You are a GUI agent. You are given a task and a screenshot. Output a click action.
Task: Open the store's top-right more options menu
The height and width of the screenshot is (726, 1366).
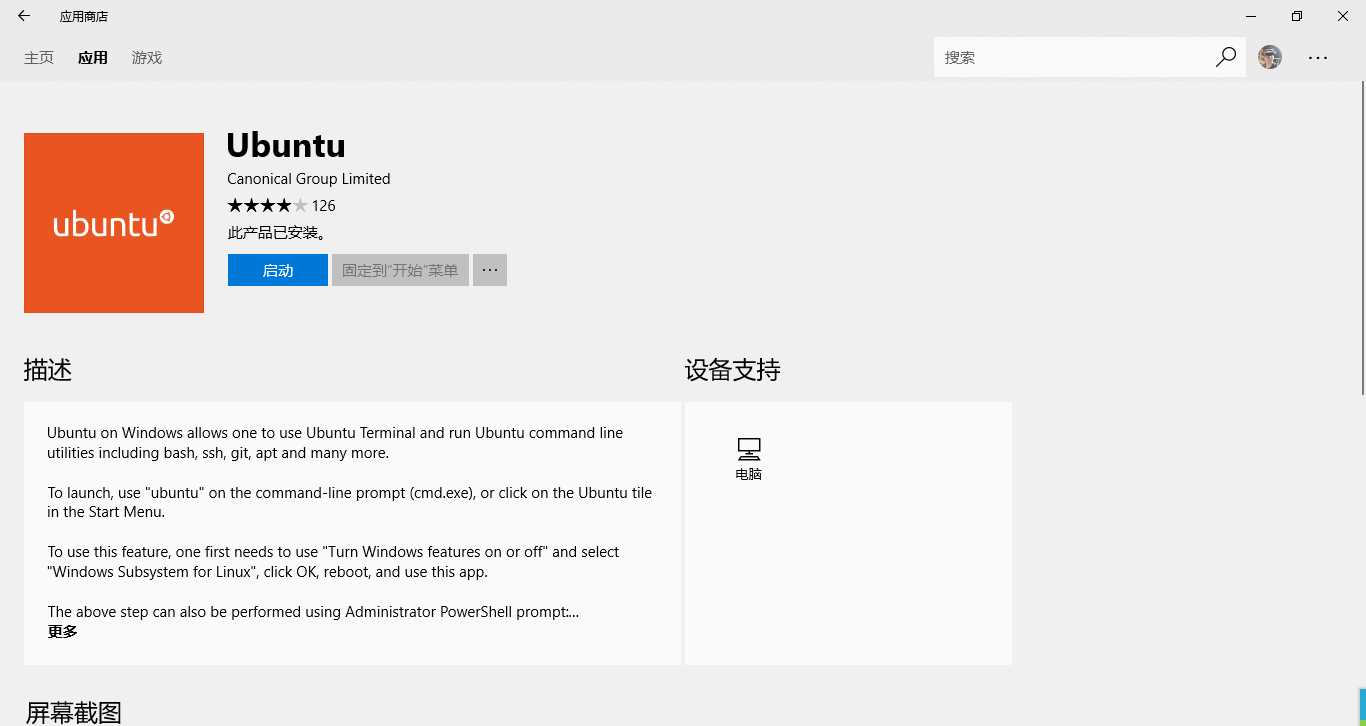(x=1318, y=58)
